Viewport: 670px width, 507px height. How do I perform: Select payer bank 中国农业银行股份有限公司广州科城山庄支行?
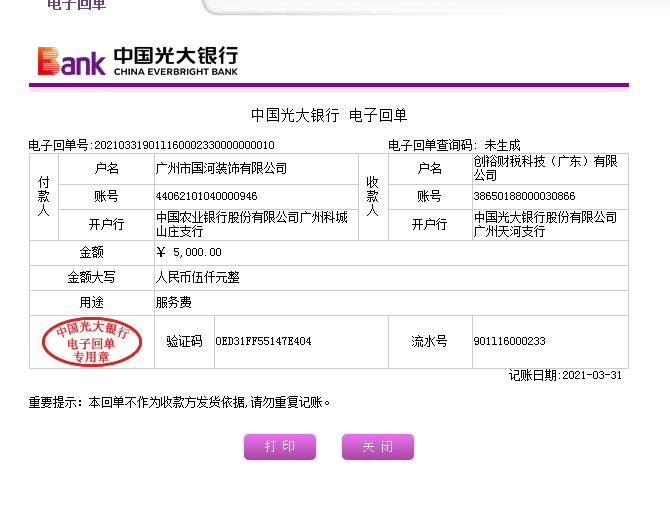[x=252, y=224]
